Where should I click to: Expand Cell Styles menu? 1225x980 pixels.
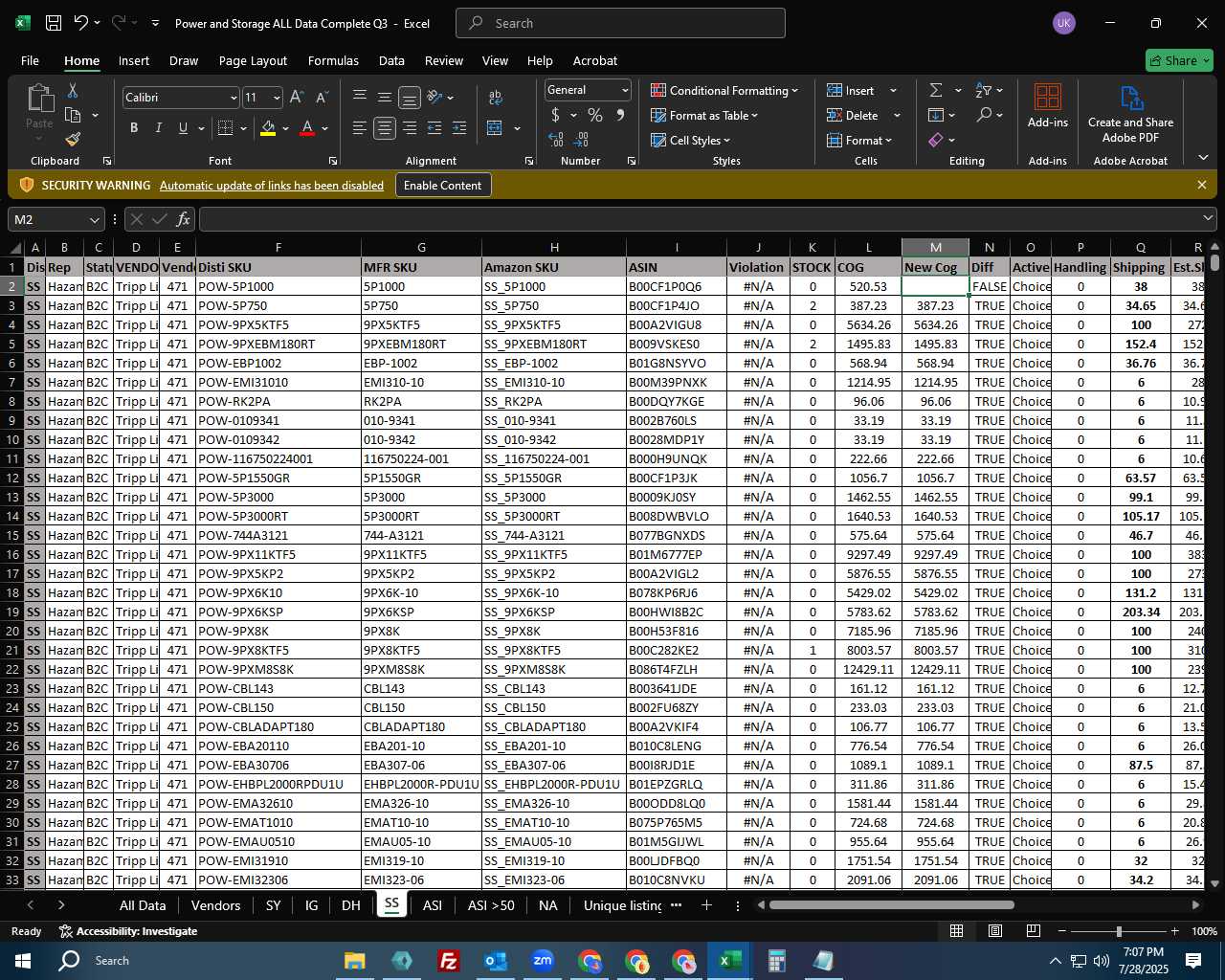click(690, 140)
